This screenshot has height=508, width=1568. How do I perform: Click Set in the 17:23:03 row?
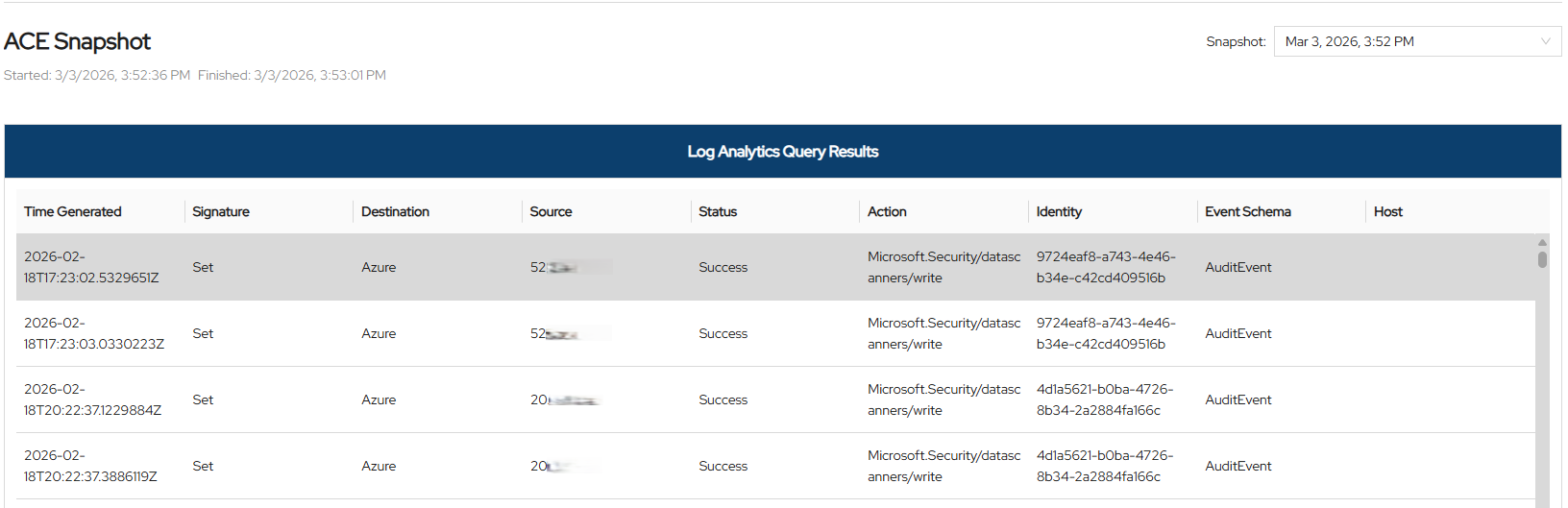click(203, 333)
